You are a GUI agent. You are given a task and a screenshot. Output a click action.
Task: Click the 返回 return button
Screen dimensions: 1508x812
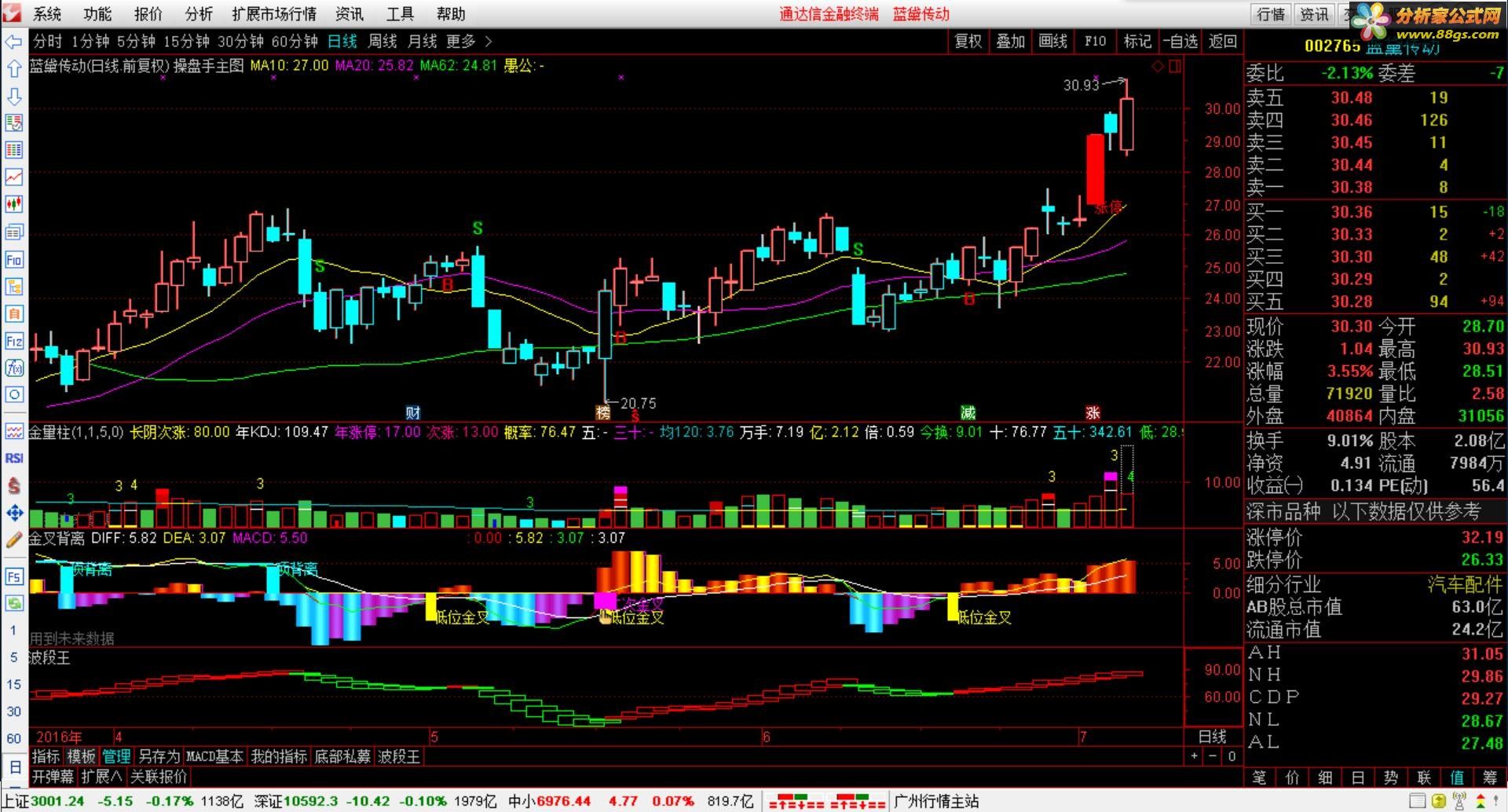[1222, 42]
